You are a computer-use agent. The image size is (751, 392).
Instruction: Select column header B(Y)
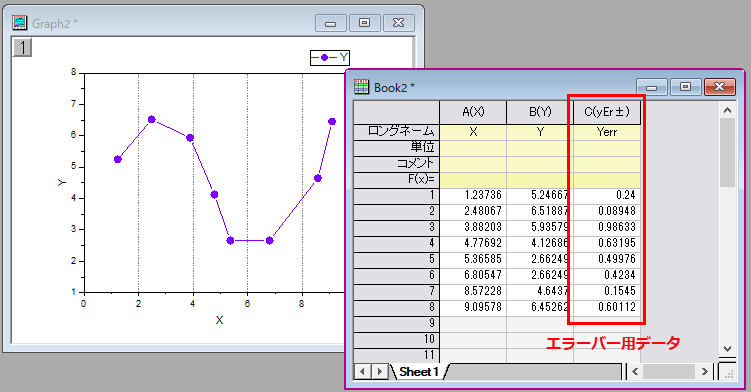540,112
